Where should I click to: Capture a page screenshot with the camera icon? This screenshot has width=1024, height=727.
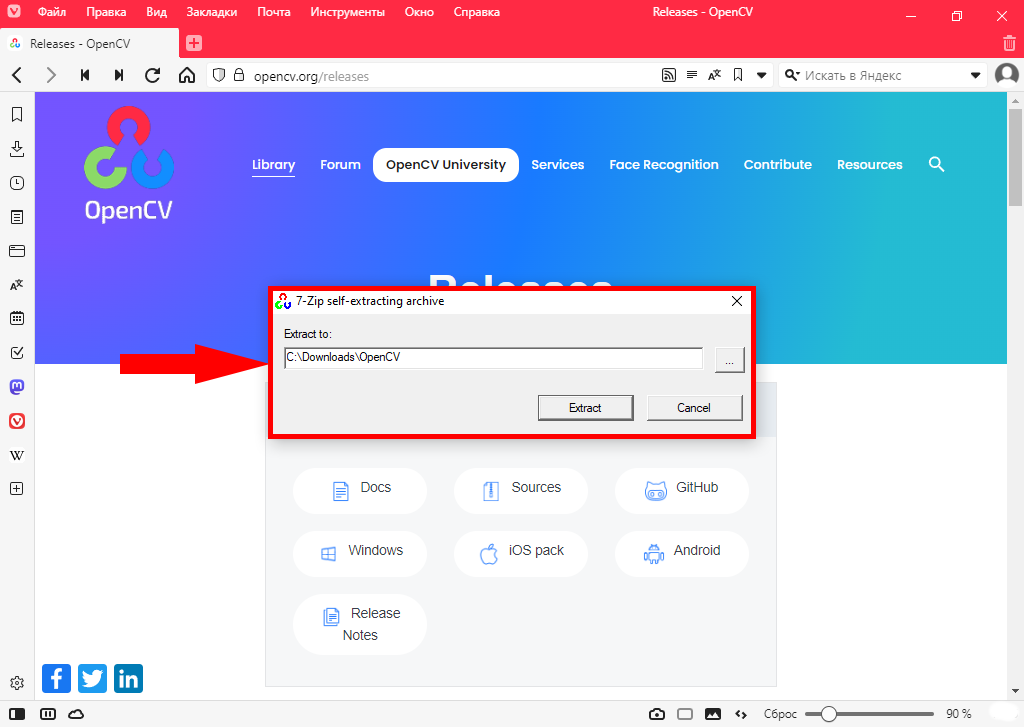click(657, 714)
